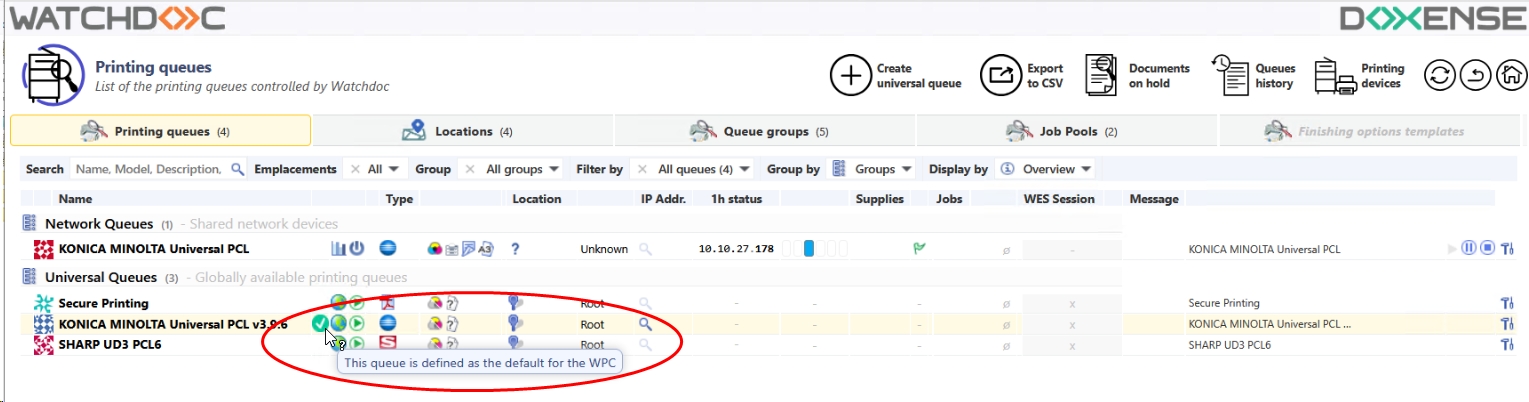Open KONICA MINOLTA Universal PCL v3.9.6 queue
Image resolution: width=1529 pixels, height=402 pixels.
(173, 324)
